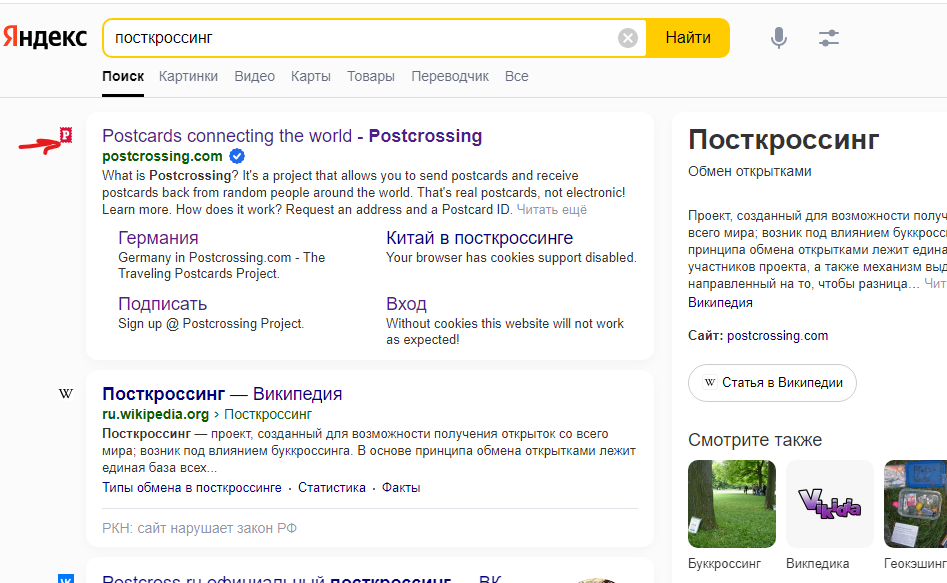
Task: Open Посткроссинг — Википедия result title
Action: 222,394
